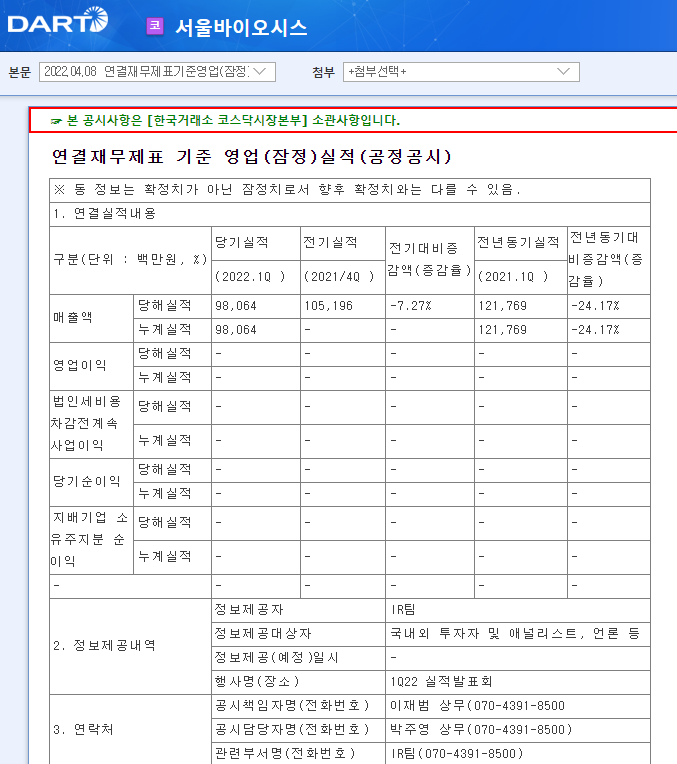Screen dimensions: 677x764
Task: Click the 1. 연결실적내용 section heading
Action: click(x=105, y=213)
